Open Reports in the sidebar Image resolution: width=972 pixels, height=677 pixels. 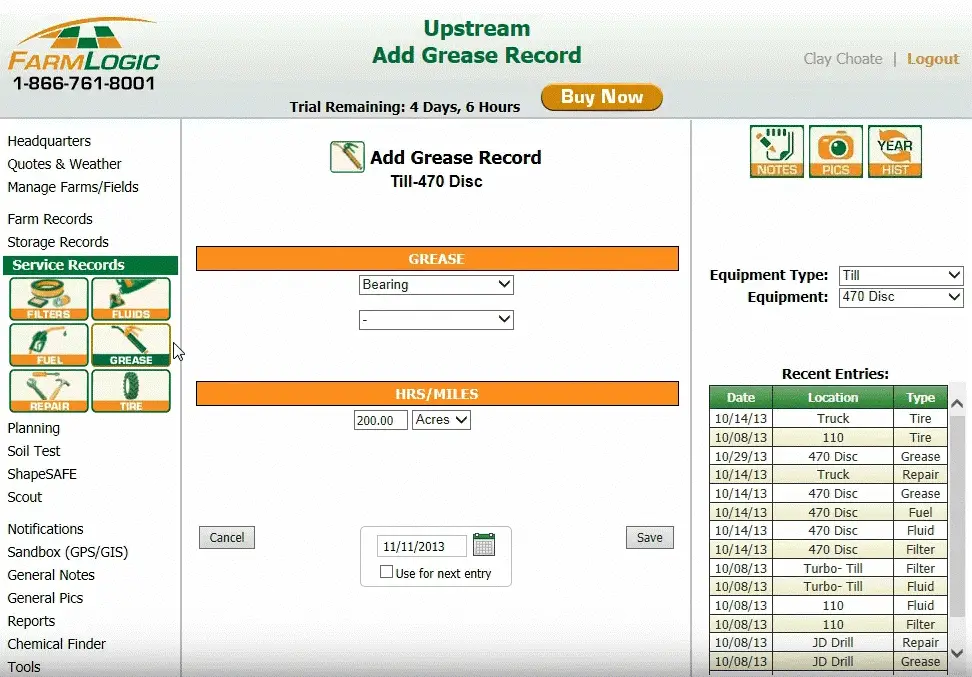[31, 621]
